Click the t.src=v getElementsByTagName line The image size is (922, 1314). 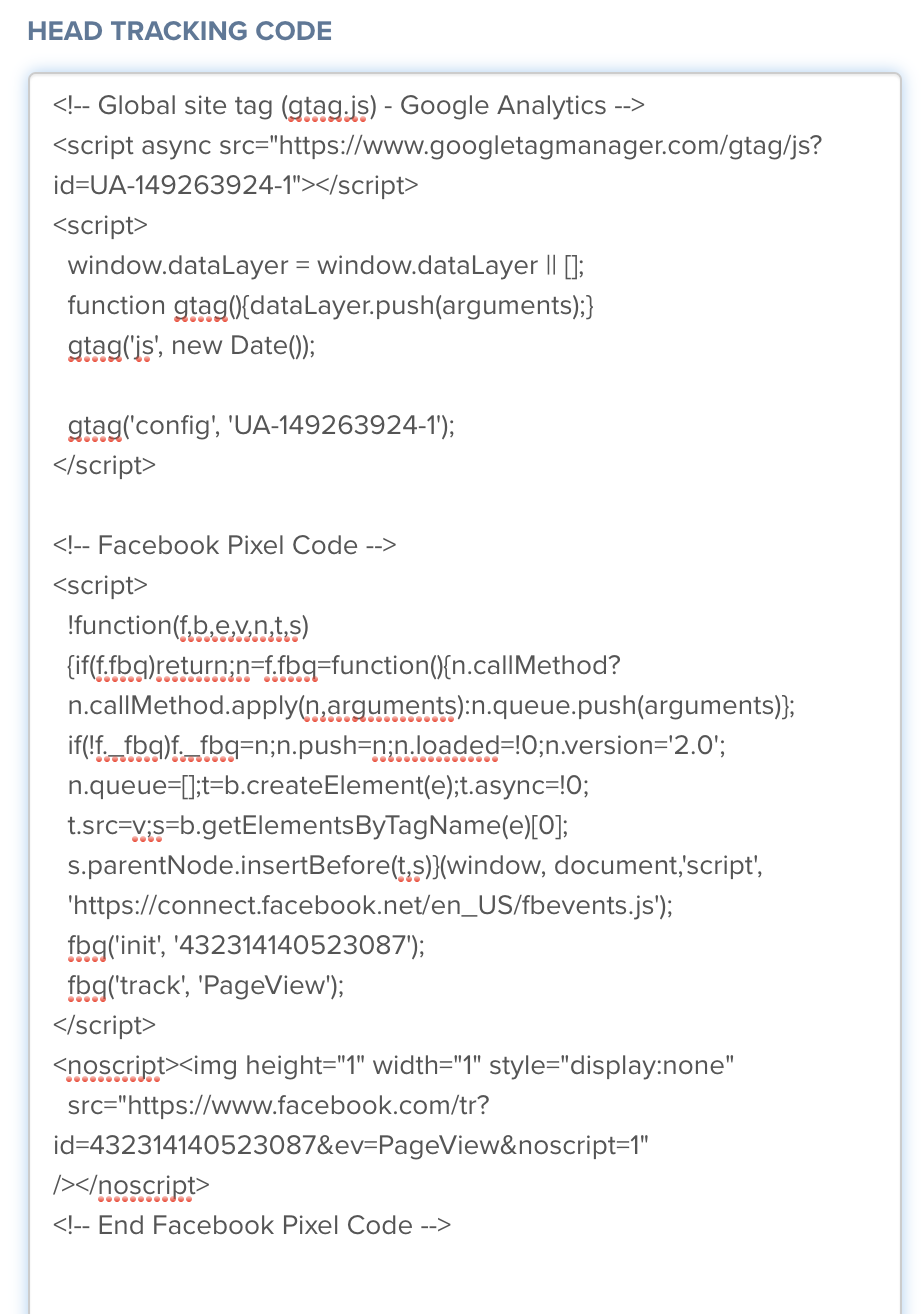pos(318,825)
